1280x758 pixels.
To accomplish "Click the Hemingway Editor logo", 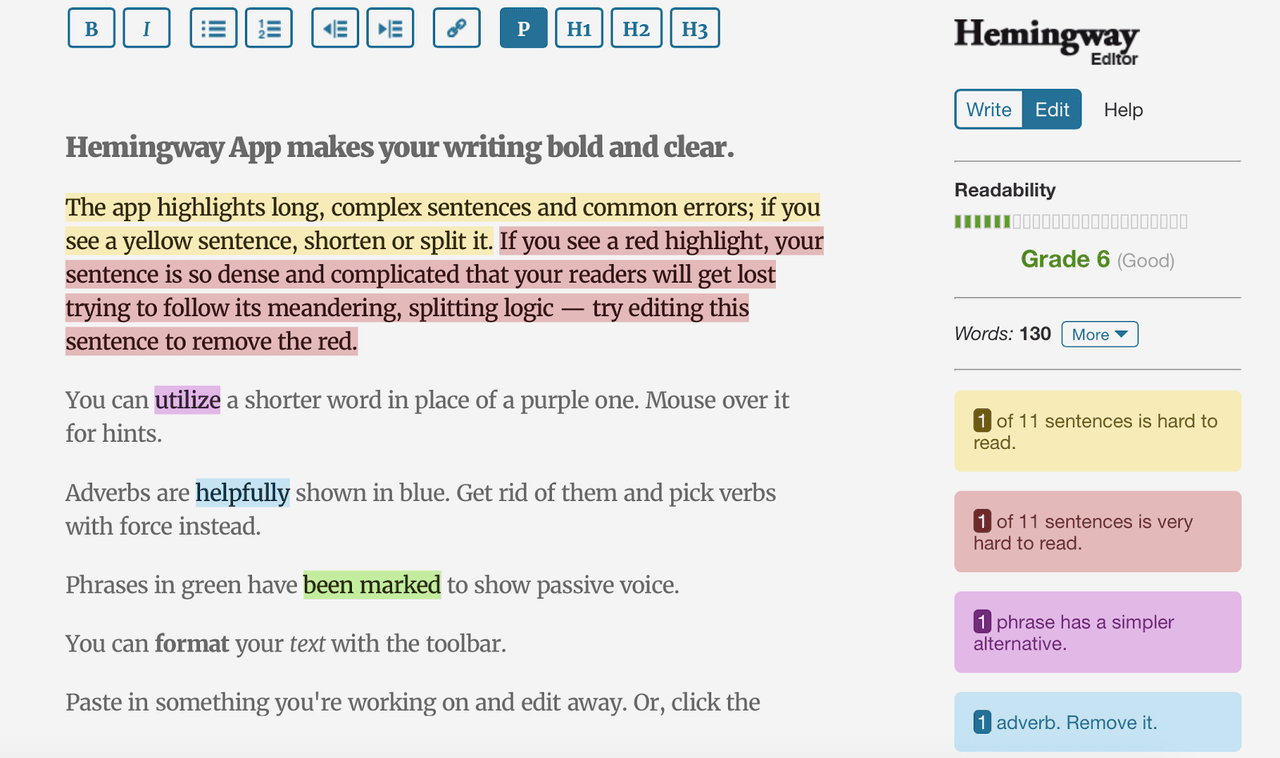I will point(1046,42).
